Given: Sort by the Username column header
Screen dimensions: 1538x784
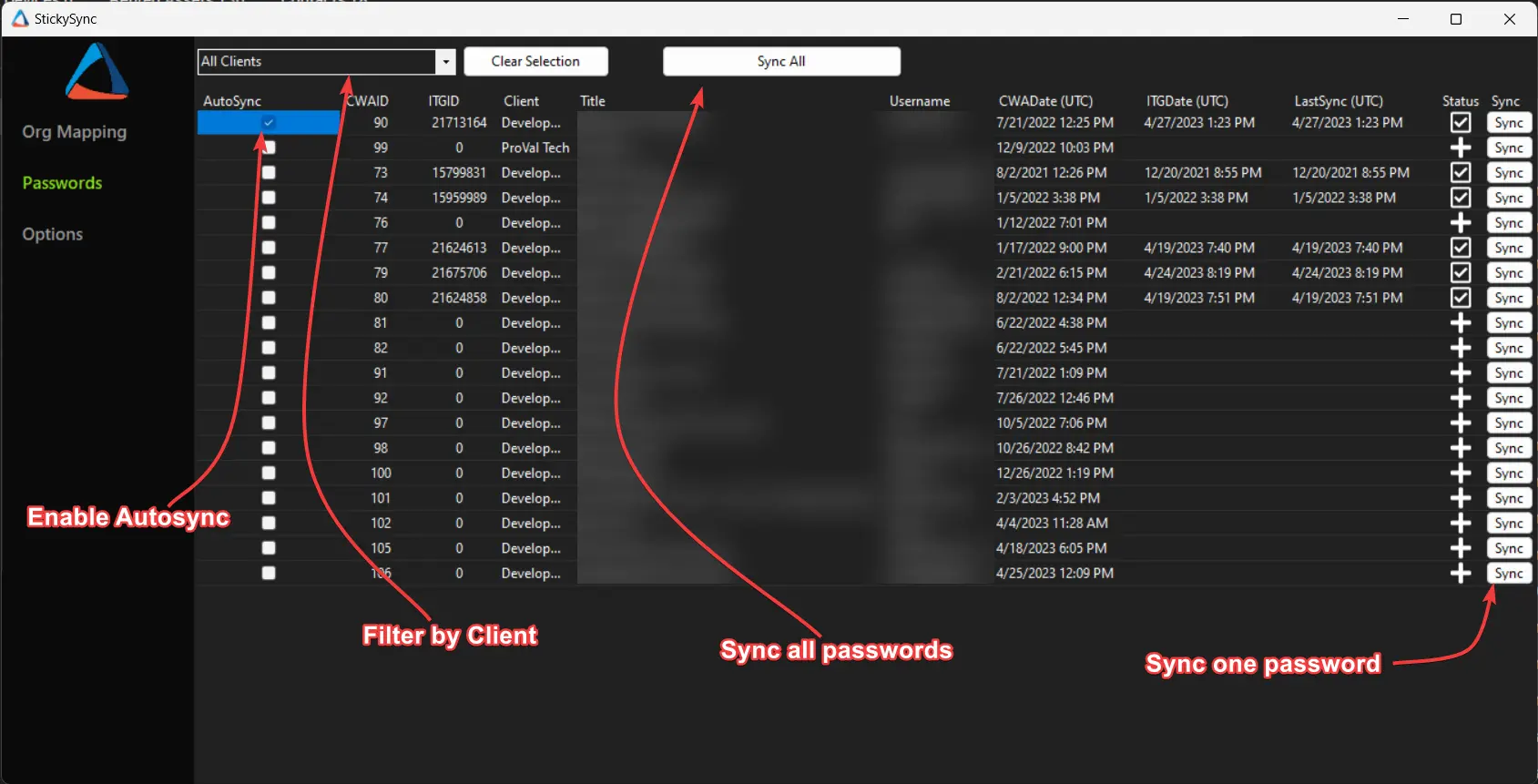Looking at the screenshot, I should [x=920, y=101].
